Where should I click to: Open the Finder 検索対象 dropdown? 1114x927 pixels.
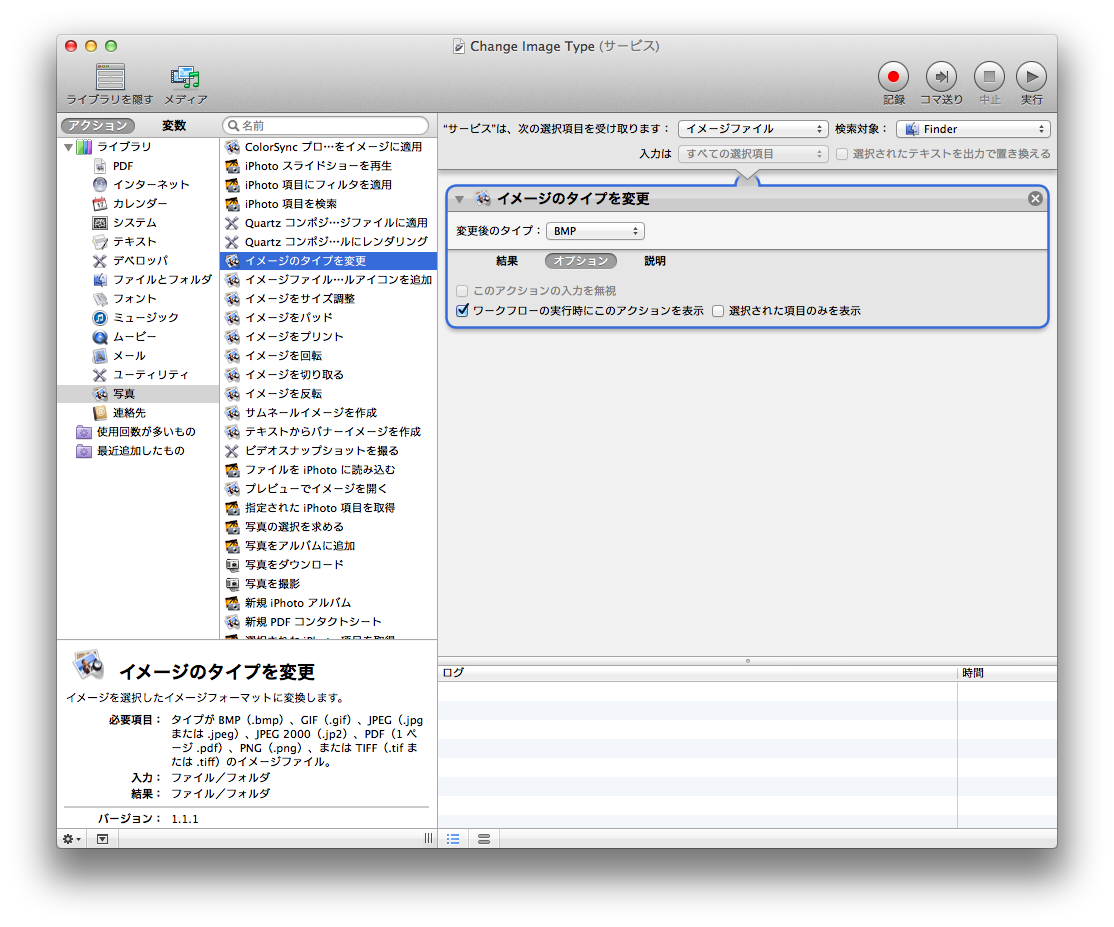[973, 129]
